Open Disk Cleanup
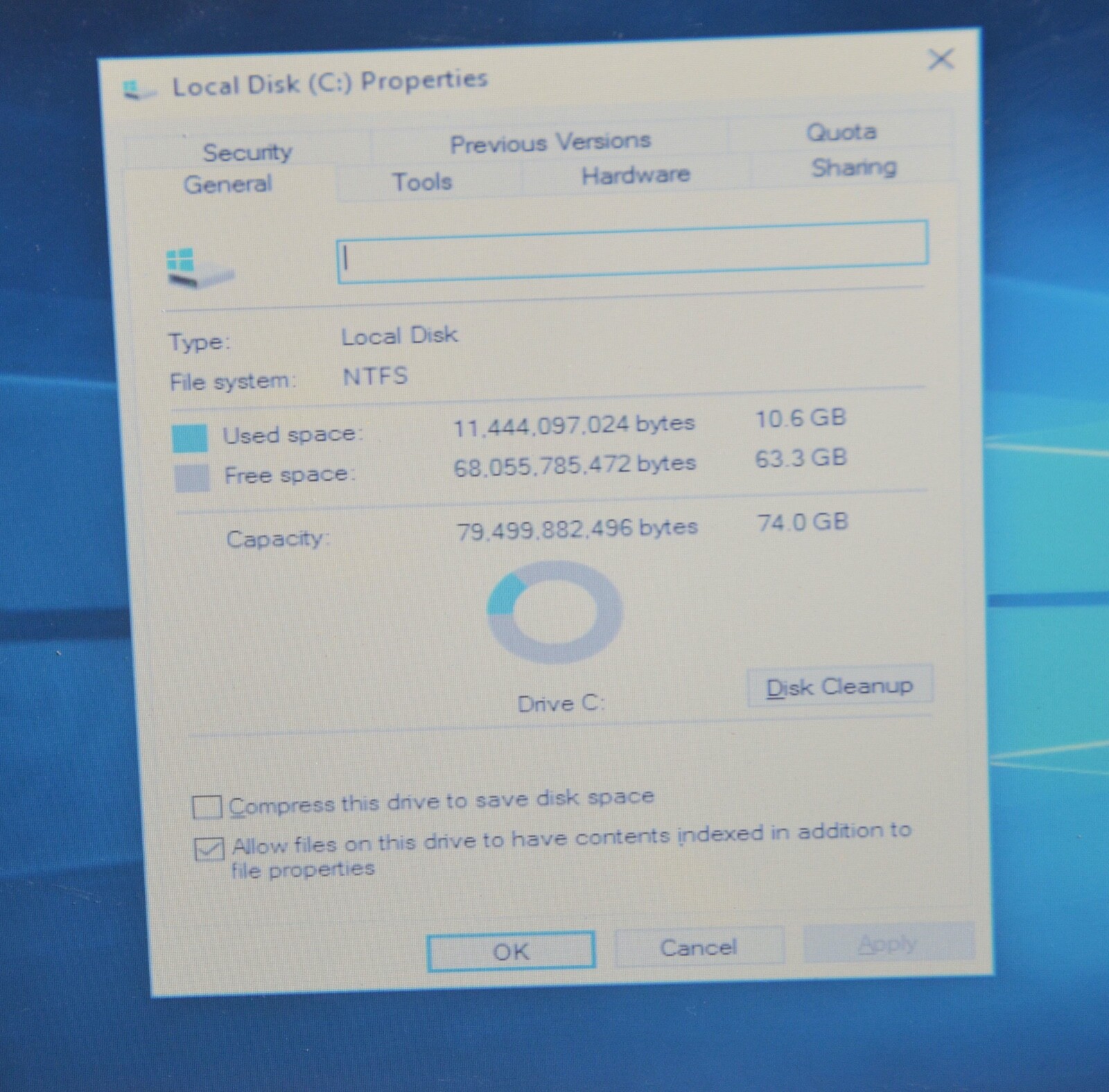1109x1092 pixels. coord(839,687)
